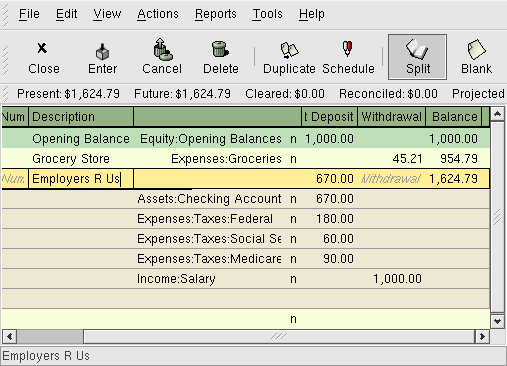The height and width of the screenshot is (366, 507).
Task: Click reconcile flag n of Grocery Store row
Action: 293,159
